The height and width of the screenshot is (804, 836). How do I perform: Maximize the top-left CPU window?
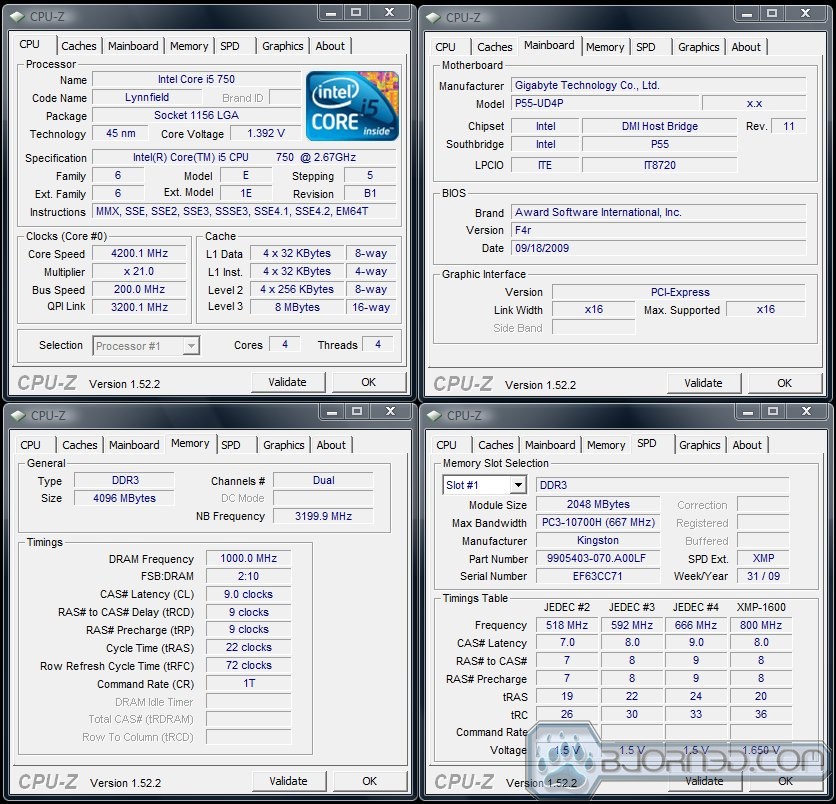point(356,12)
